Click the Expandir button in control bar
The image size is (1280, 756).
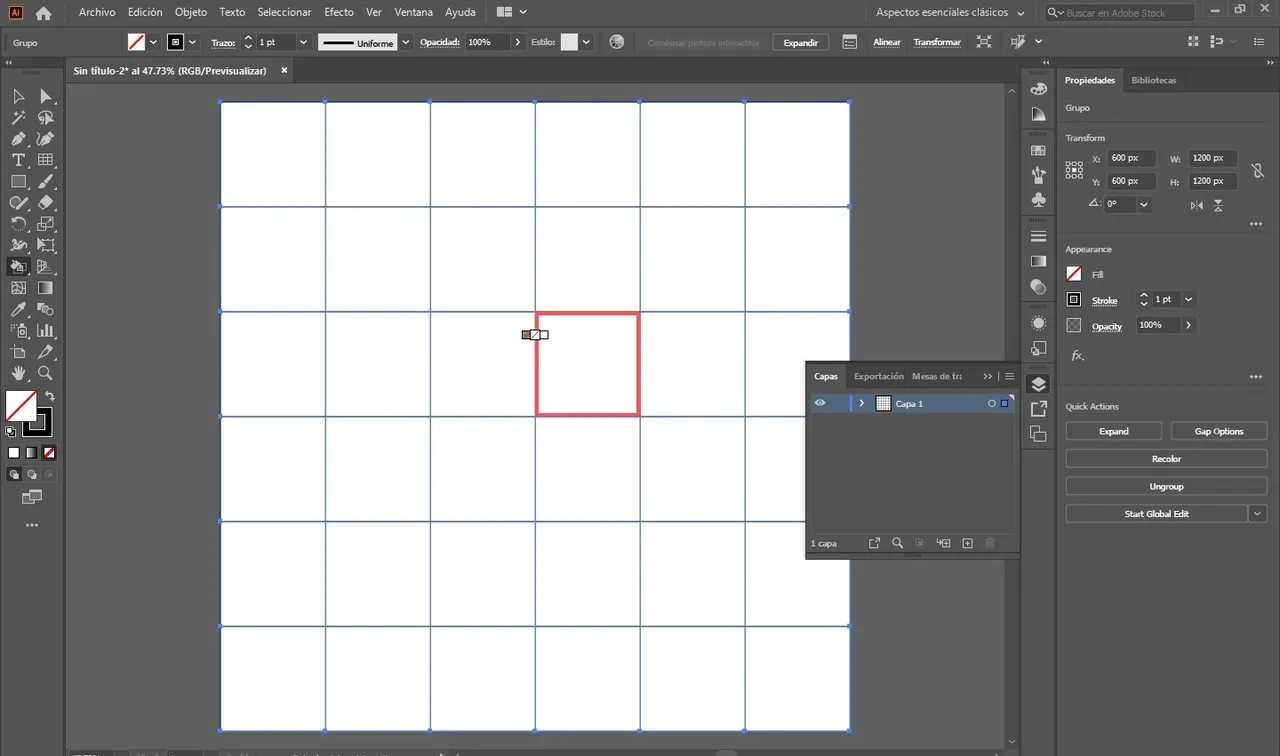click(800, 42)
